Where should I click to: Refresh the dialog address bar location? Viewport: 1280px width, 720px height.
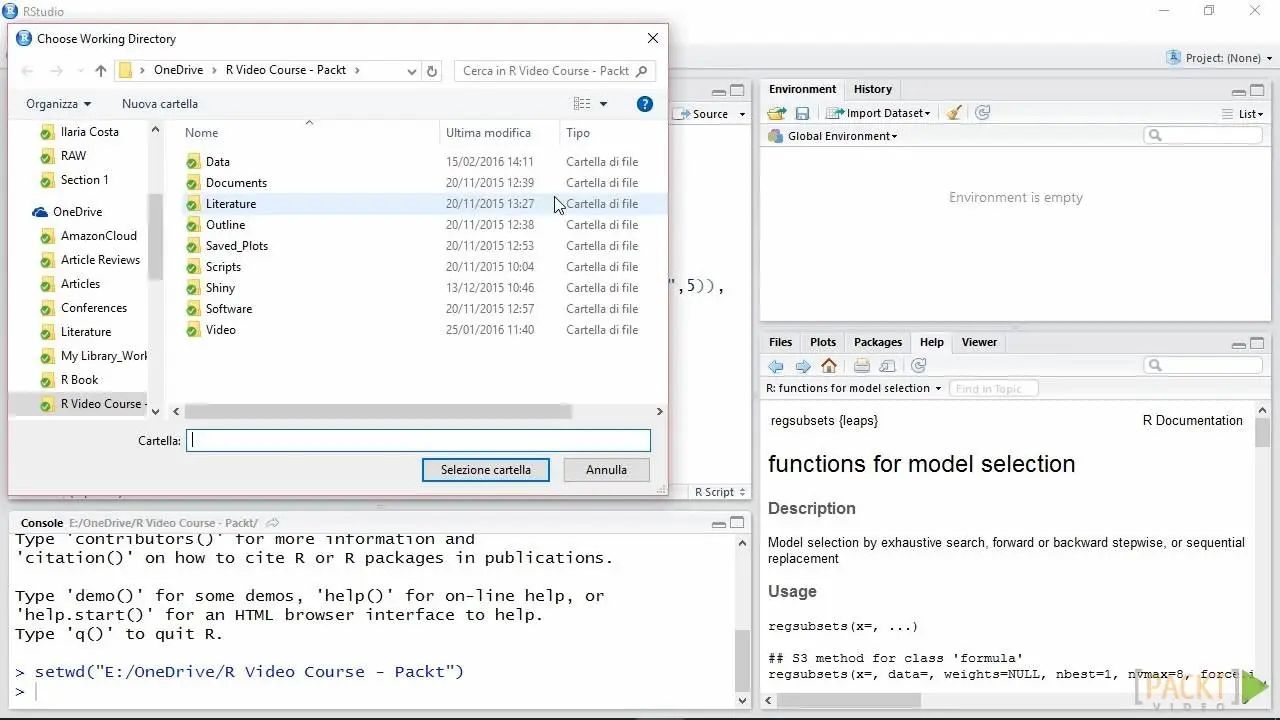point(432,71)
